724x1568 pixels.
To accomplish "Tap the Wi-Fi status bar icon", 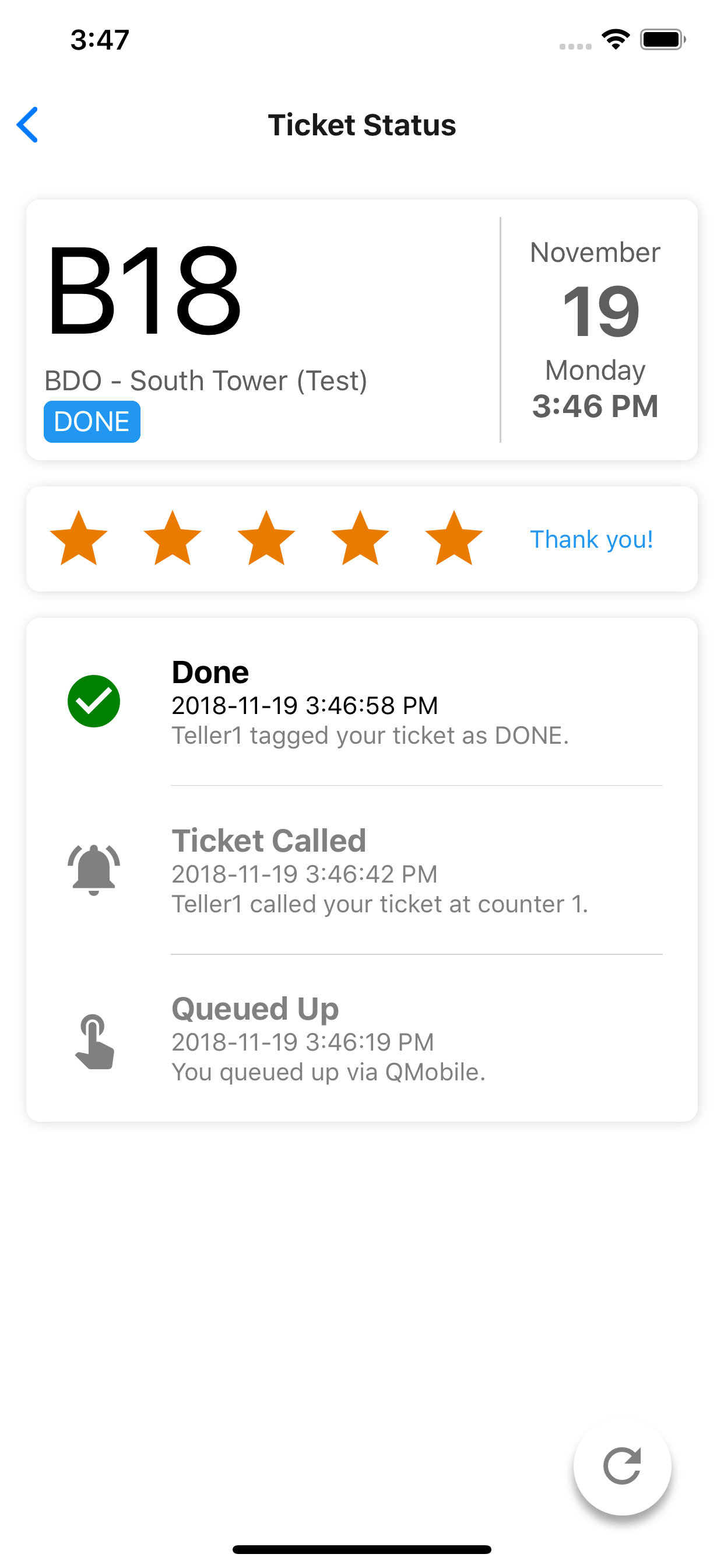I will 616,40.
